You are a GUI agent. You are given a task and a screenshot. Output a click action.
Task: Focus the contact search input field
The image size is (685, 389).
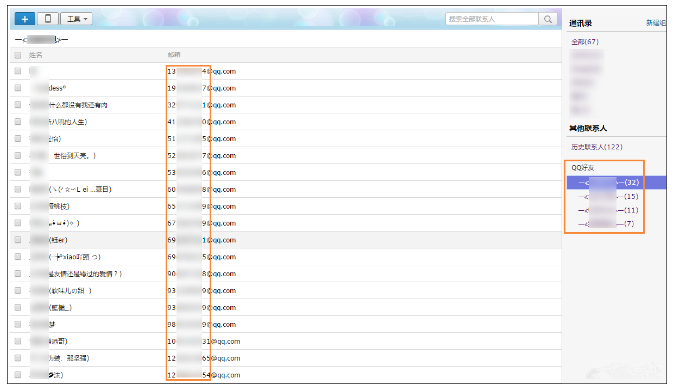(x=492, y=19)
